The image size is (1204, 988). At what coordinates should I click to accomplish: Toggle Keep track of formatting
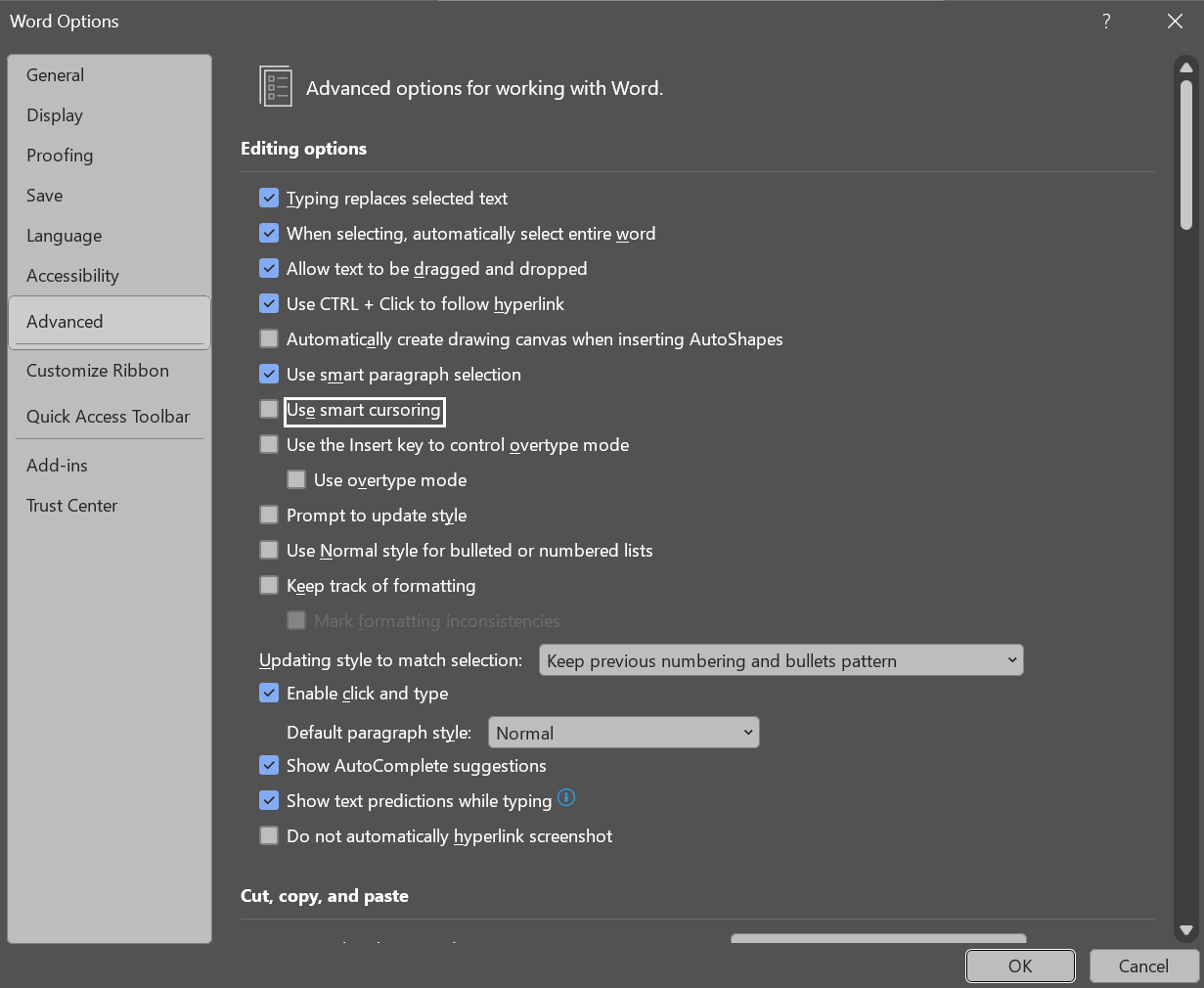[x=269, y=585]
